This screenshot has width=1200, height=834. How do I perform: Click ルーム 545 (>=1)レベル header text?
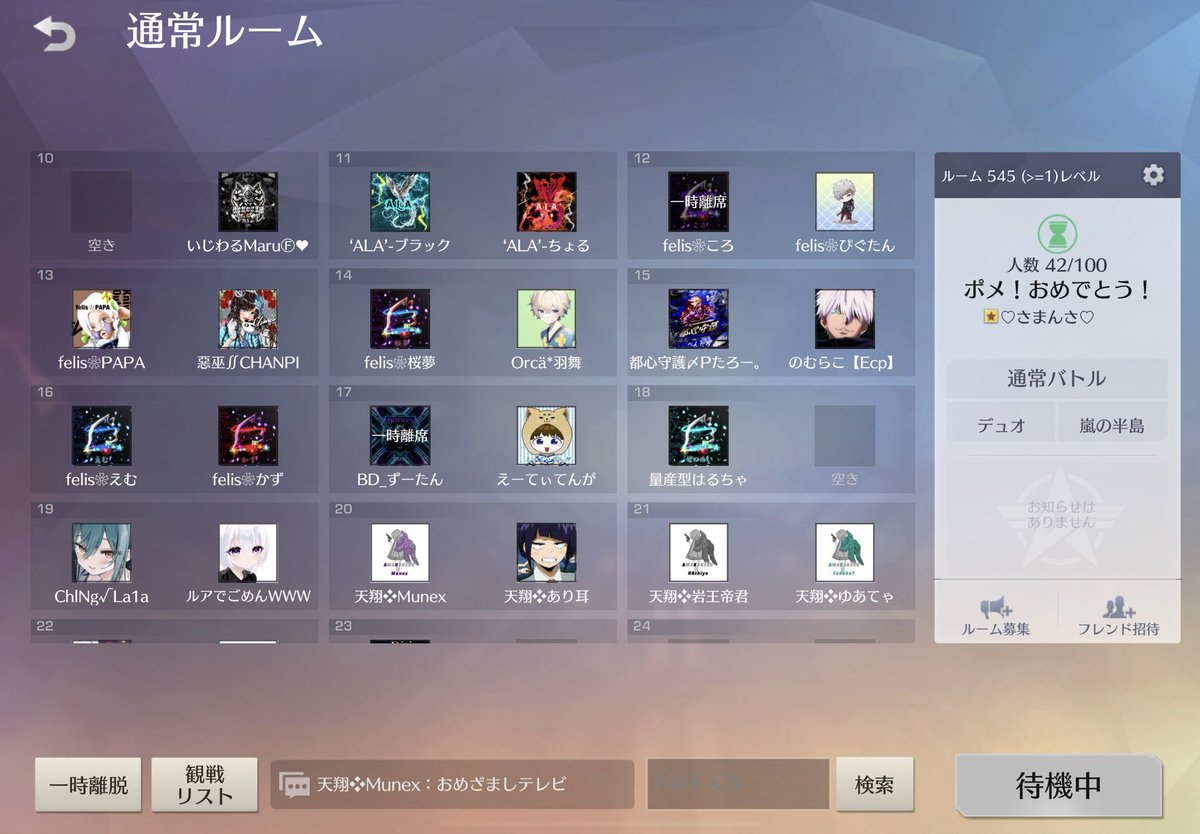click(x=1020, y=176)
